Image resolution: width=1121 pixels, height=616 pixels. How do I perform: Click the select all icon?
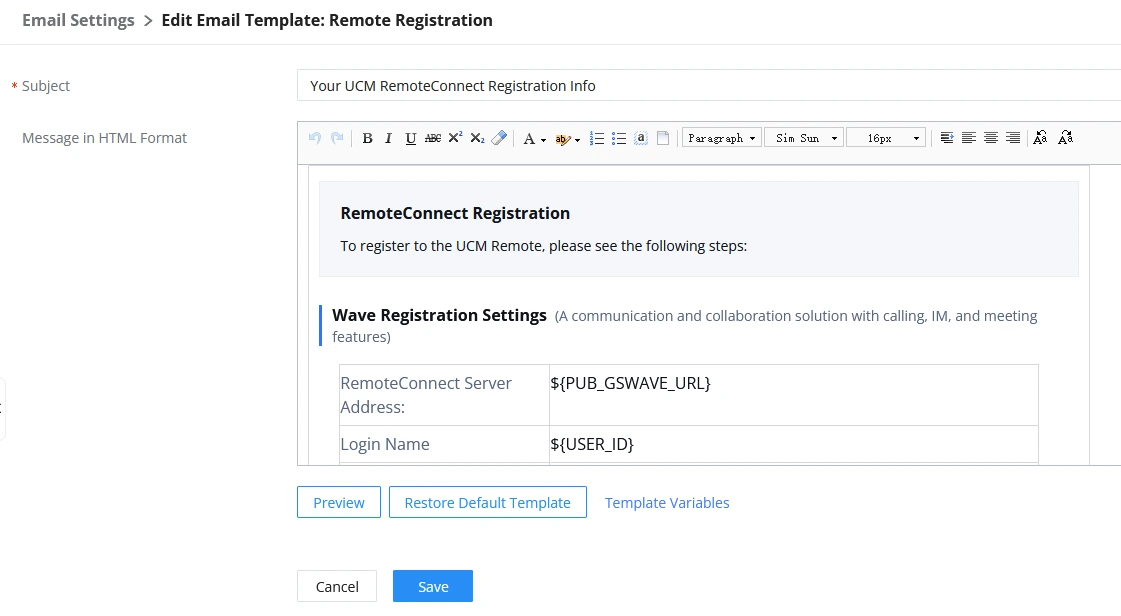tap(641, 138)
